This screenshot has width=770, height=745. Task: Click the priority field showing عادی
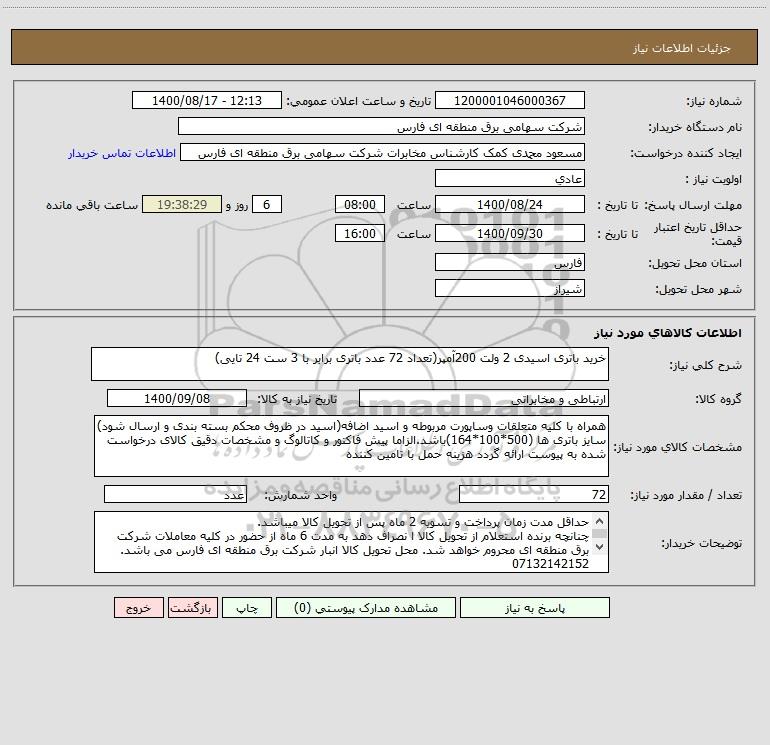coord(510,178)
